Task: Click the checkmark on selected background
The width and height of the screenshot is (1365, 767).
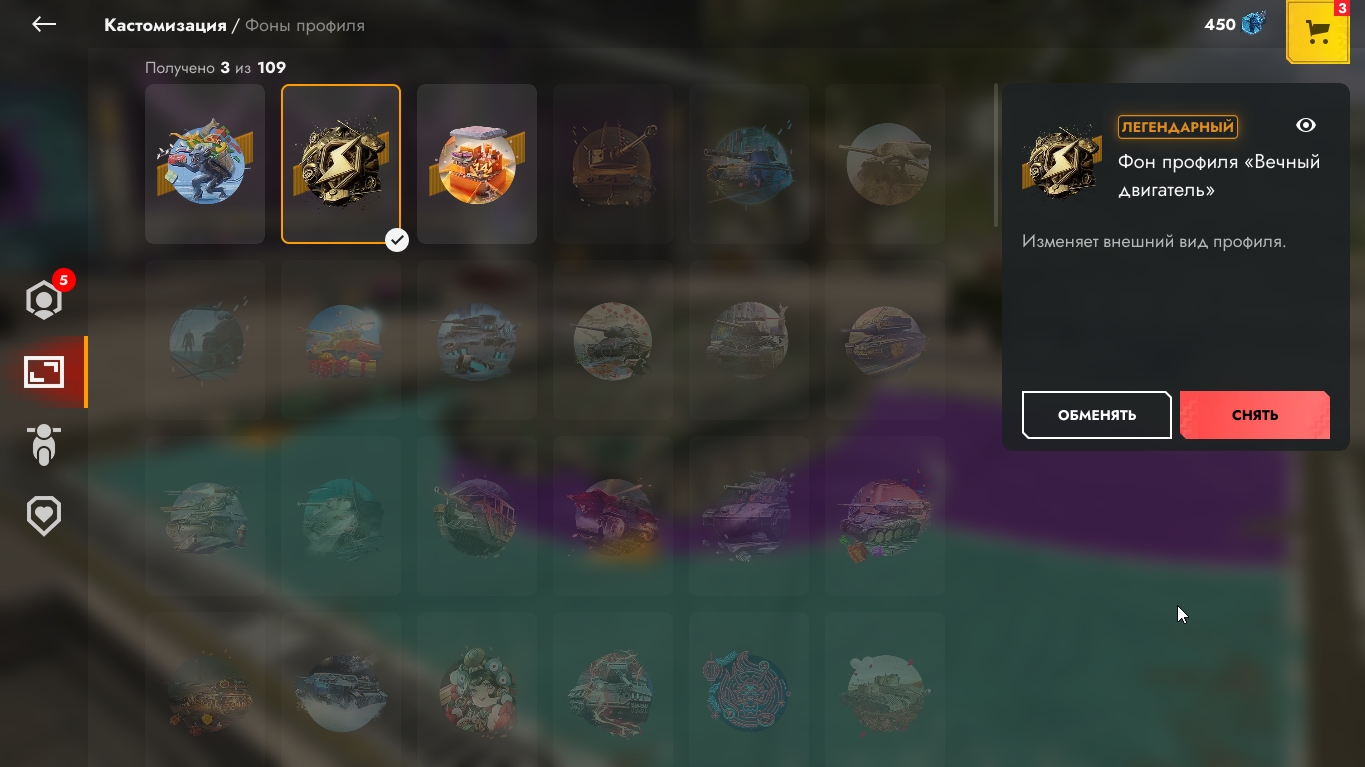Action: (x=397, y=240)
